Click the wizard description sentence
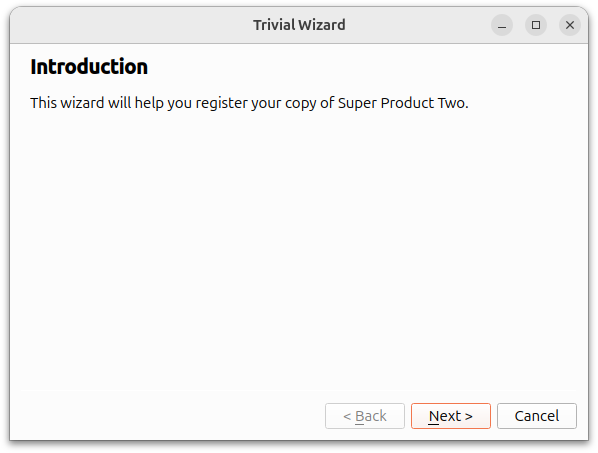598x453 pixels. [249, 103]
